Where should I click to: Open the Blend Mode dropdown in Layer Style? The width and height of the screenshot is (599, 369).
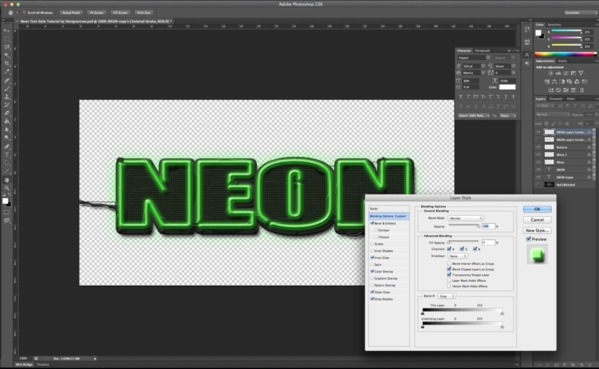tap(466, 218)
